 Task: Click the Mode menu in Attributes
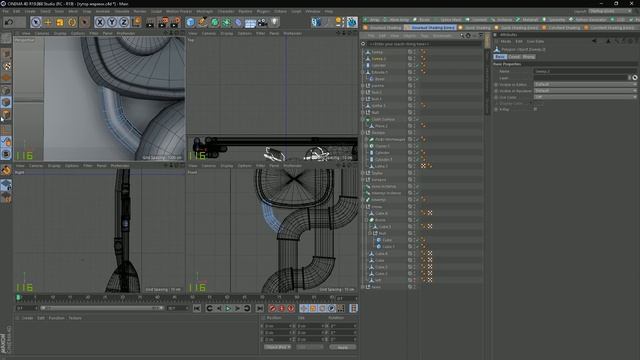(x=506, y=41)
